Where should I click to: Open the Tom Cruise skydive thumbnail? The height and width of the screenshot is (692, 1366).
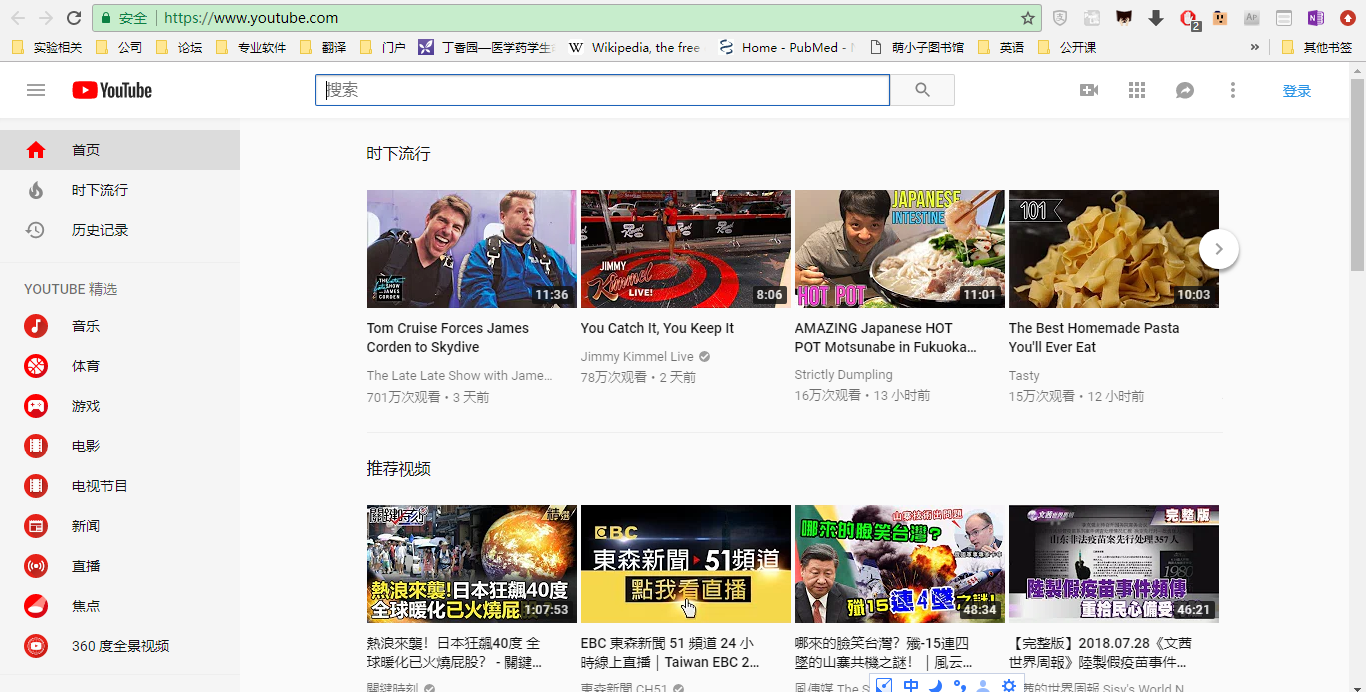pos(472,249)
